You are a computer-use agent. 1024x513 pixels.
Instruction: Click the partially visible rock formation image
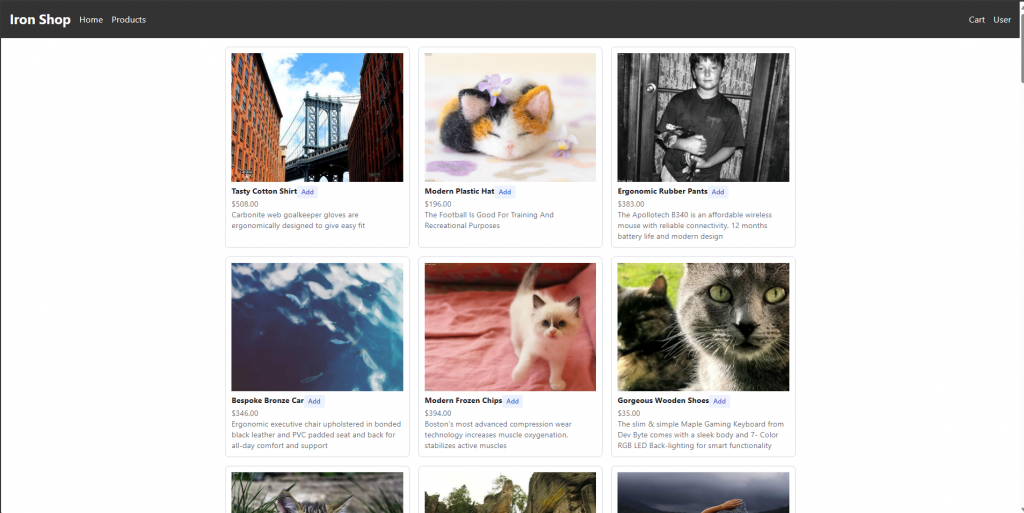[x=510, y=493]
